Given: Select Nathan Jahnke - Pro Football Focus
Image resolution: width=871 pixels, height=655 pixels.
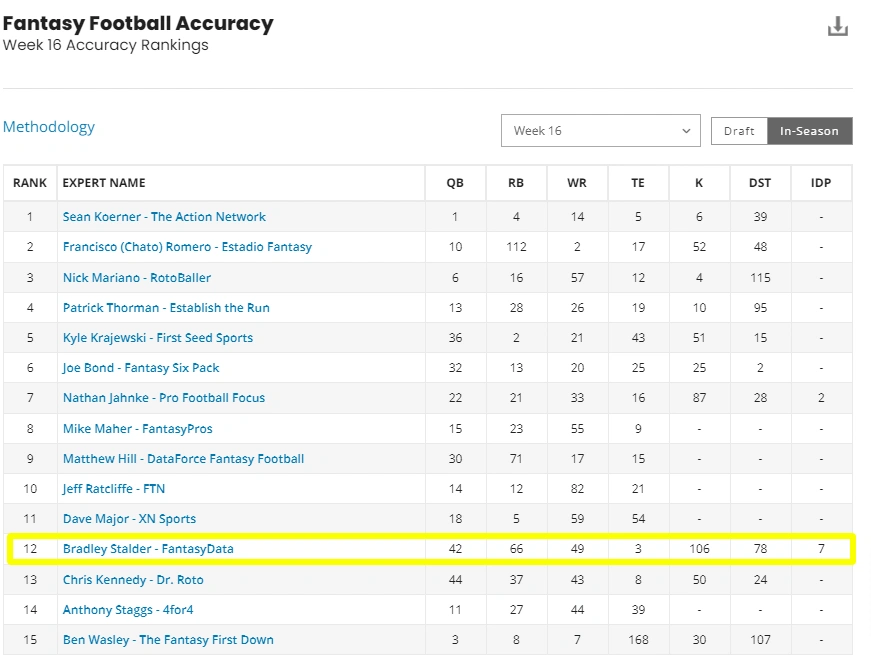Looking at the screenshot, I should [x=164, y=398].
